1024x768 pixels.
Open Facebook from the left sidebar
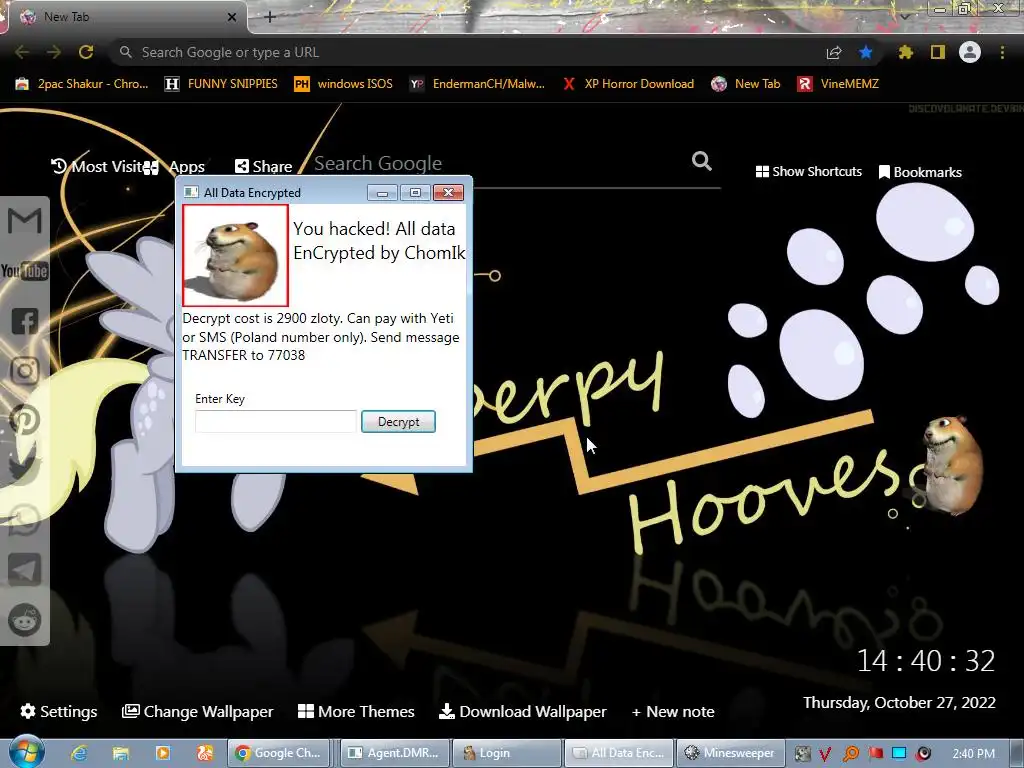(x=25, y=321)
